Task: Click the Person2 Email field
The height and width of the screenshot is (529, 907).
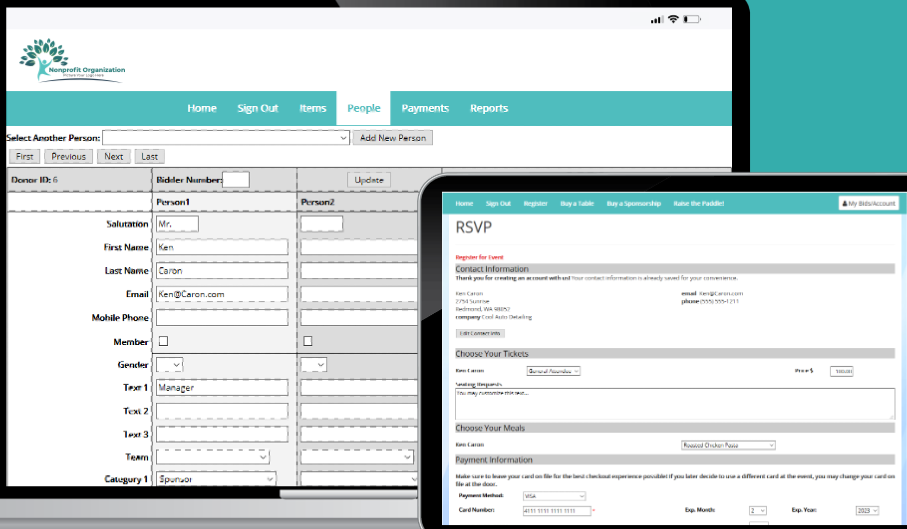Action: [x=359, y=294]
